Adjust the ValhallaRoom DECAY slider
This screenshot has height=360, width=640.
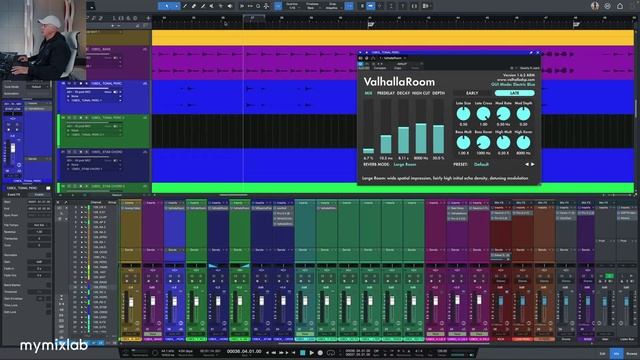click(x=403, y=126)
